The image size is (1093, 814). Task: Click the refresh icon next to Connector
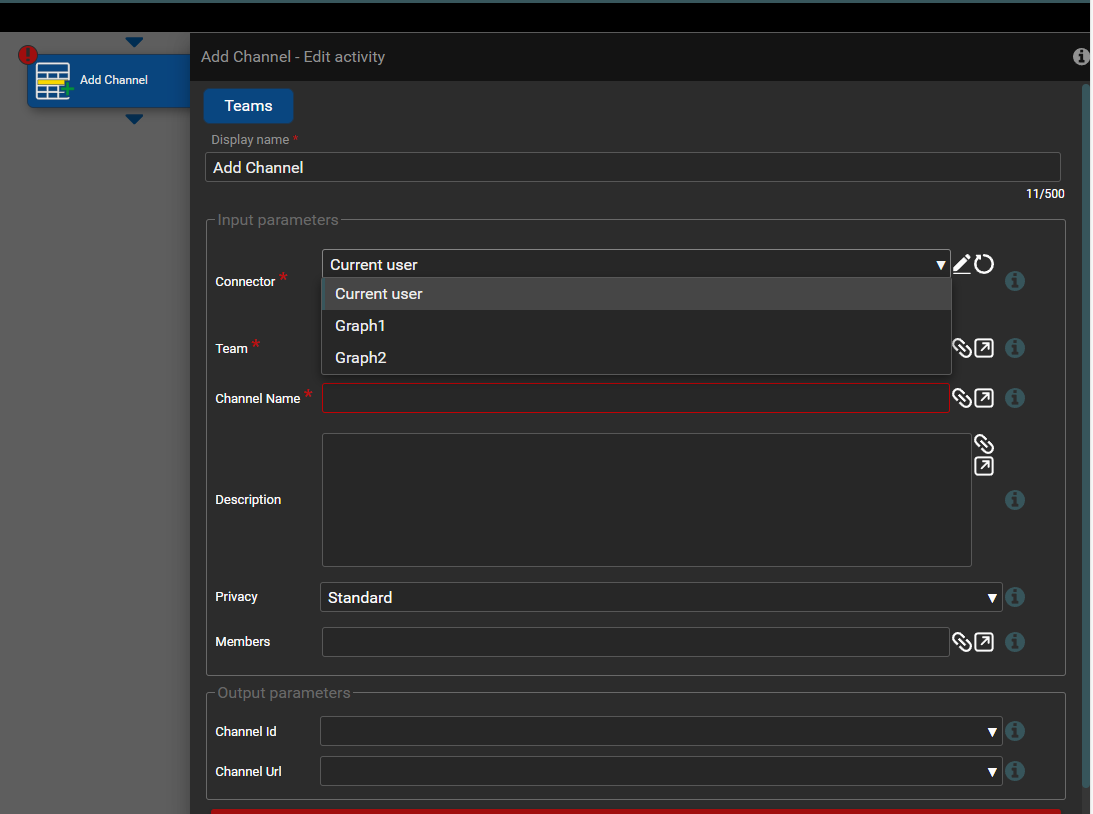tap(984, 264)
